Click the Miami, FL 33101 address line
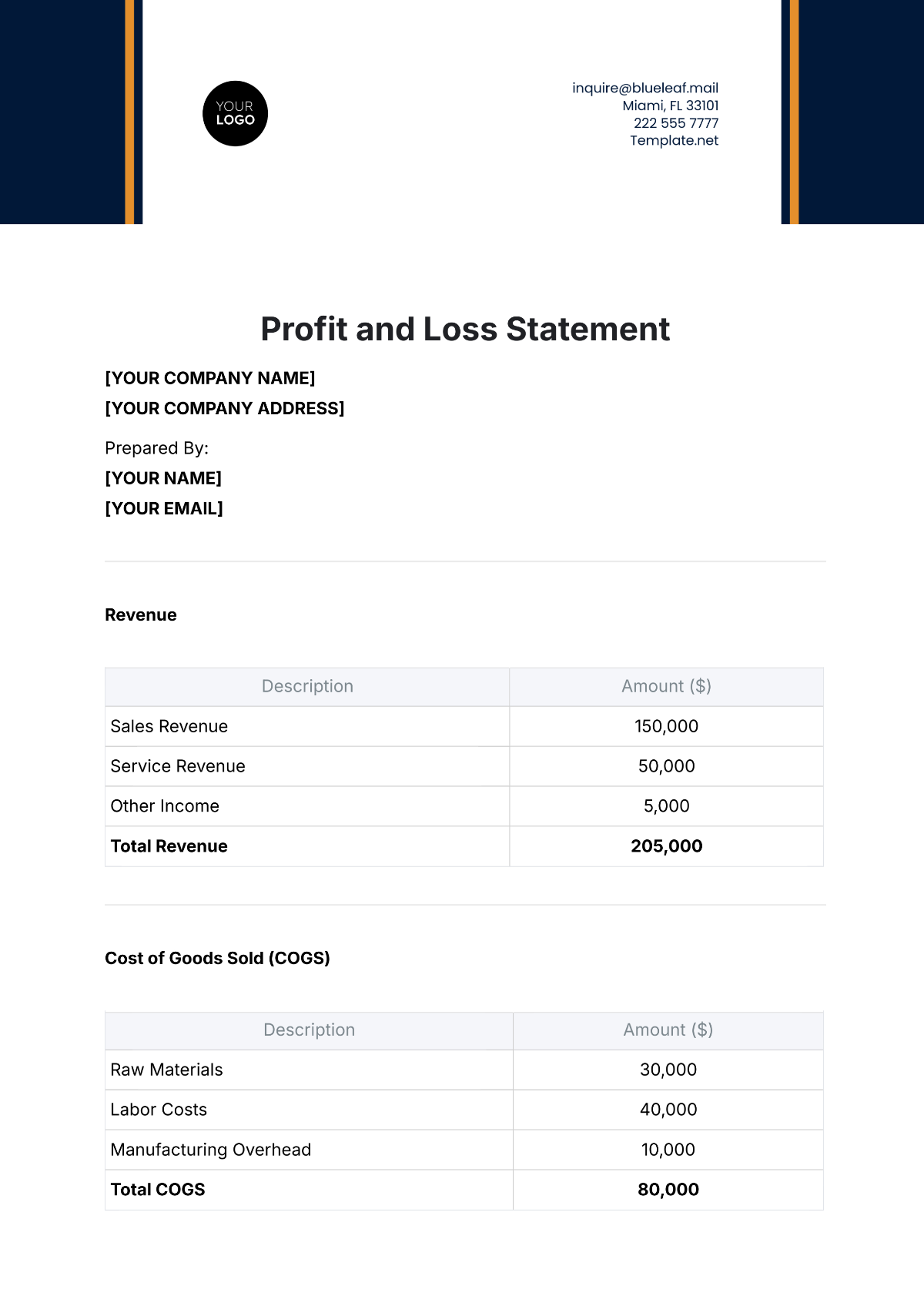 point(670,105)
